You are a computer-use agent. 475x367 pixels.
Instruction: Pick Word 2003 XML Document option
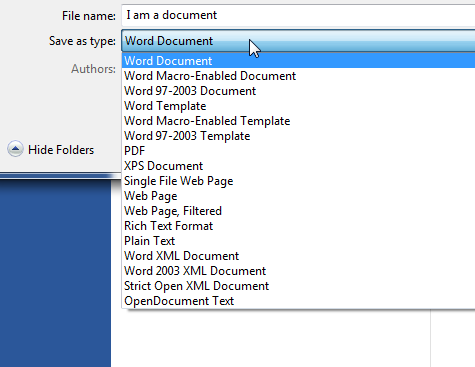click(299, 271)
